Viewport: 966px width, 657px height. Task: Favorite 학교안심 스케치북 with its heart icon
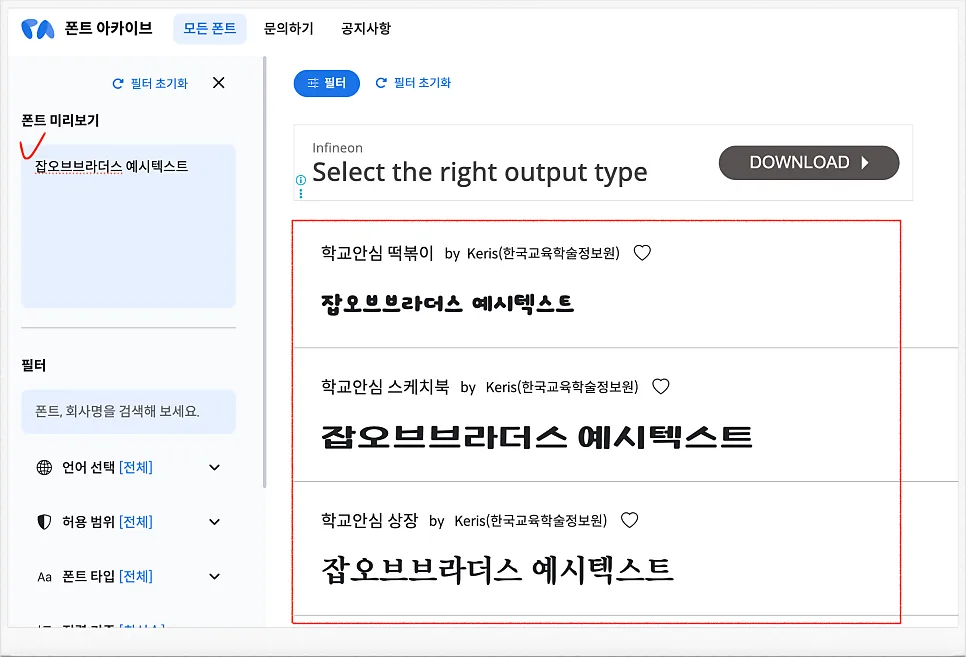[660, 386]
